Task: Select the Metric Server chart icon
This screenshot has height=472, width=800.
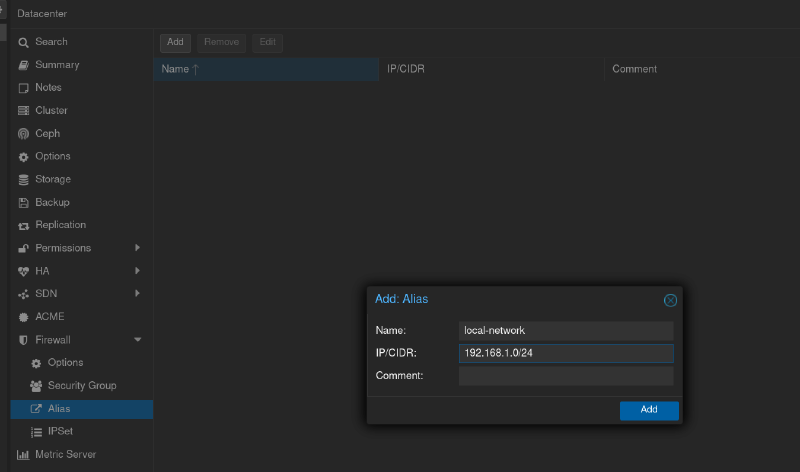Action: [24, 455]
